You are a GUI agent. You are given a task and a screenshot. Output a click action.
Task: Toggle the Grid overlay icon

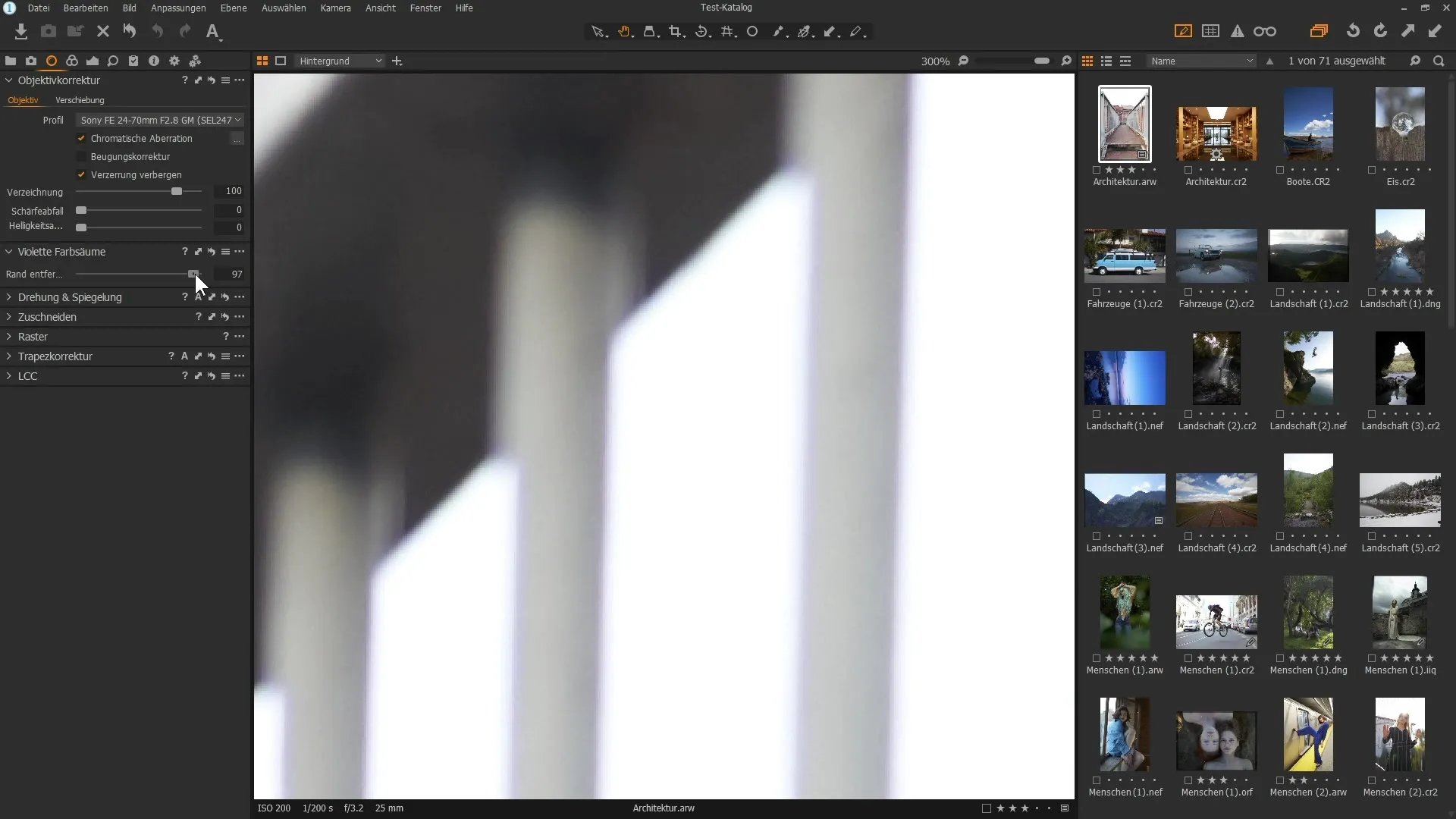coord(1211,31)
